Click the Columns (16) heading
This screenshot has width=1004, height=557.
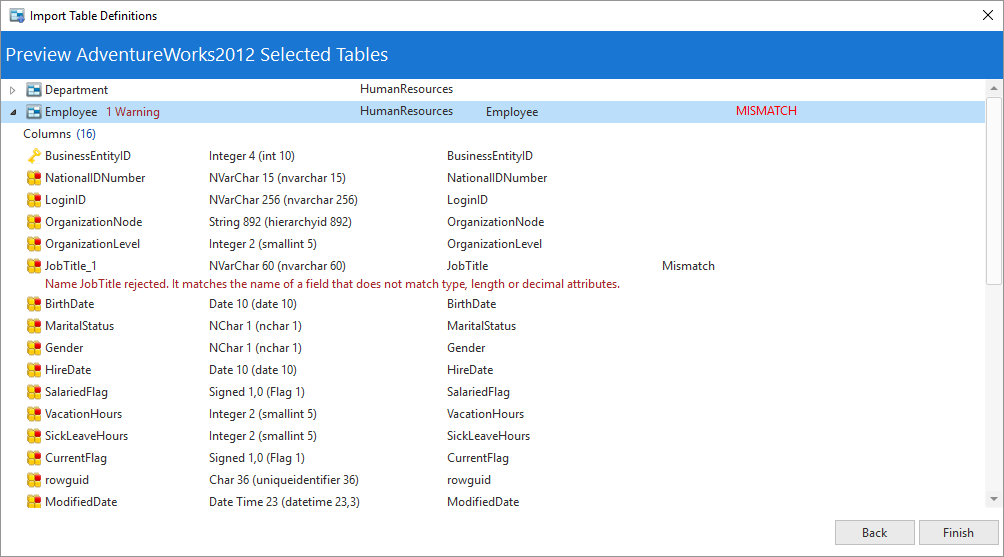point(60,134)
